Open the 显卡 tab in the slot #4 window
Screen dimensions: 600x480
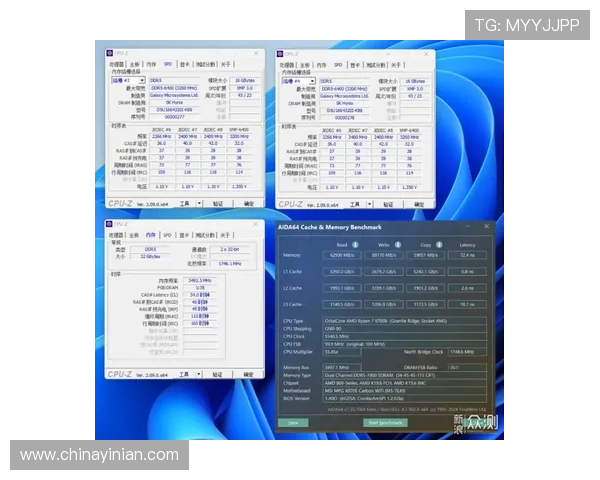(x=354, y=64)
